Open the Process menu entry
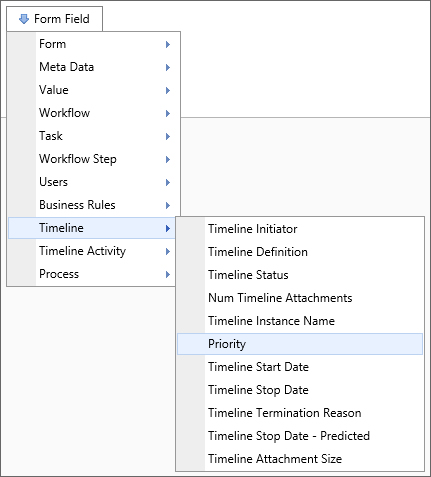The image size is (431, 477). [x=92, y=274]
